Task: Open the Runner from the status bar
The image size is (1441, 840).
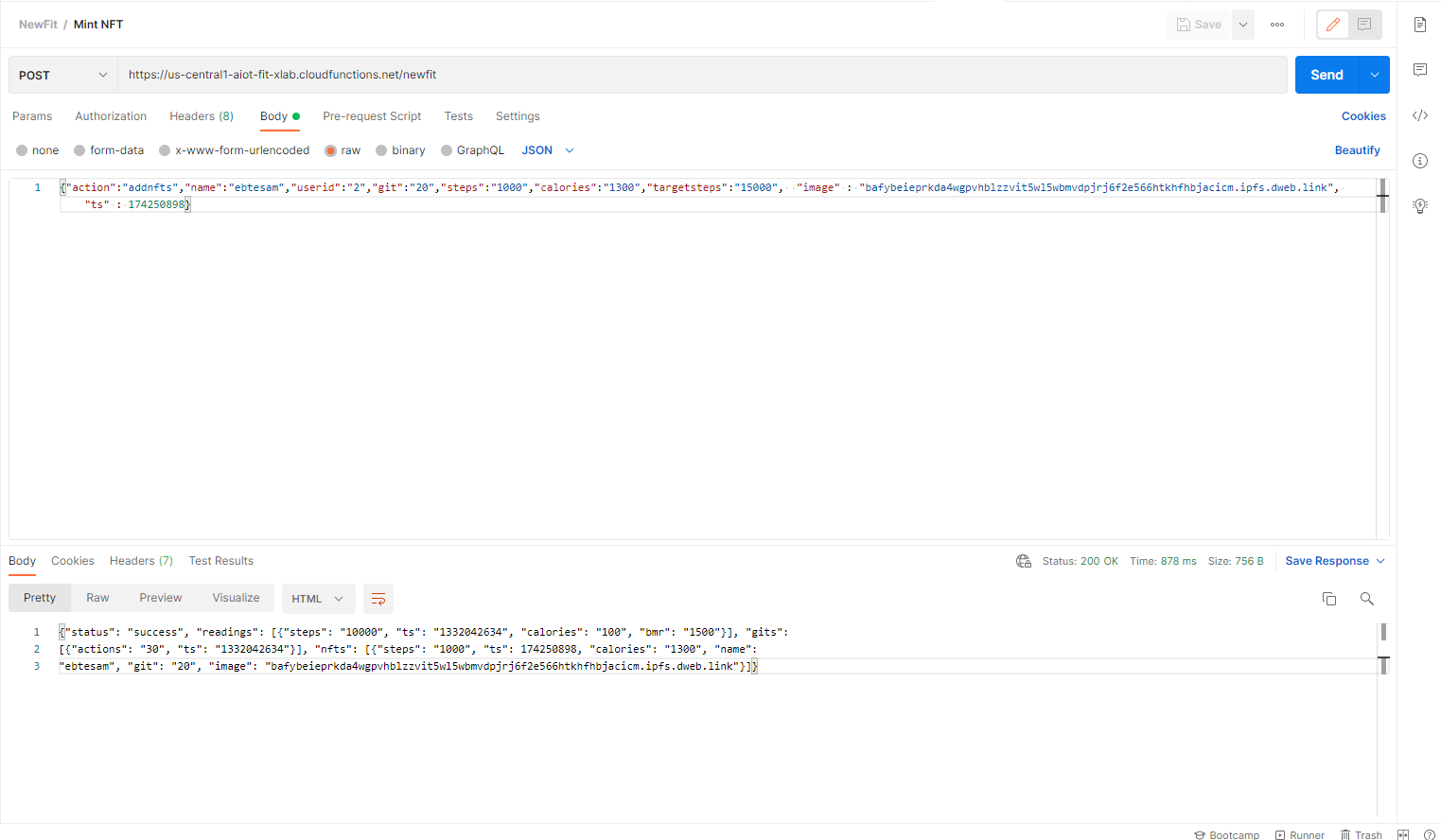Action: tap(1300, 835)
